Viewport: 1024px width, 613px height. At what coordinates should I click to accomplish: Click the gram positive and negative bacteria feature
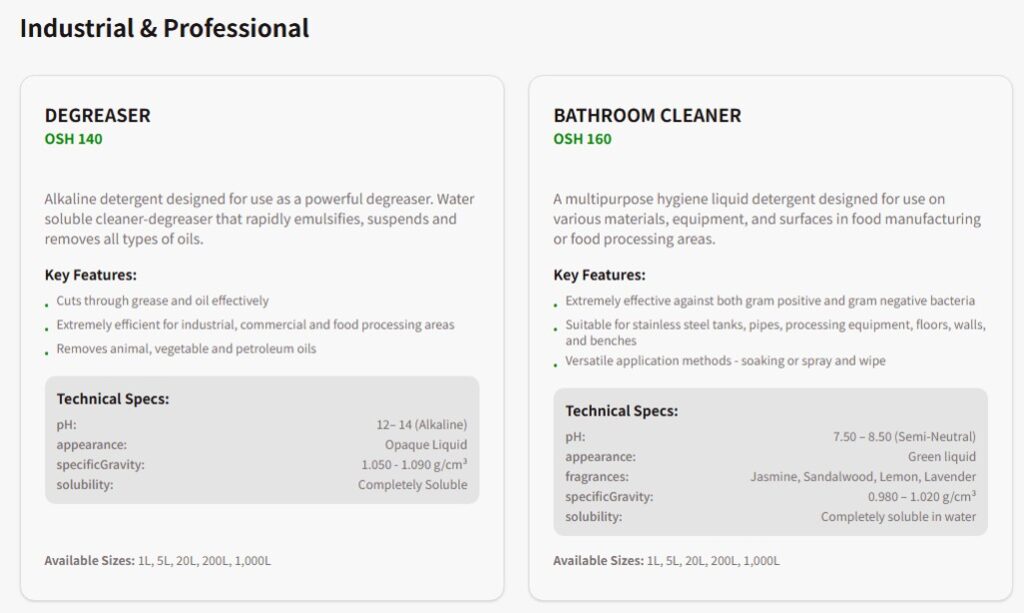pyautogui.click(x=769, y=300)
